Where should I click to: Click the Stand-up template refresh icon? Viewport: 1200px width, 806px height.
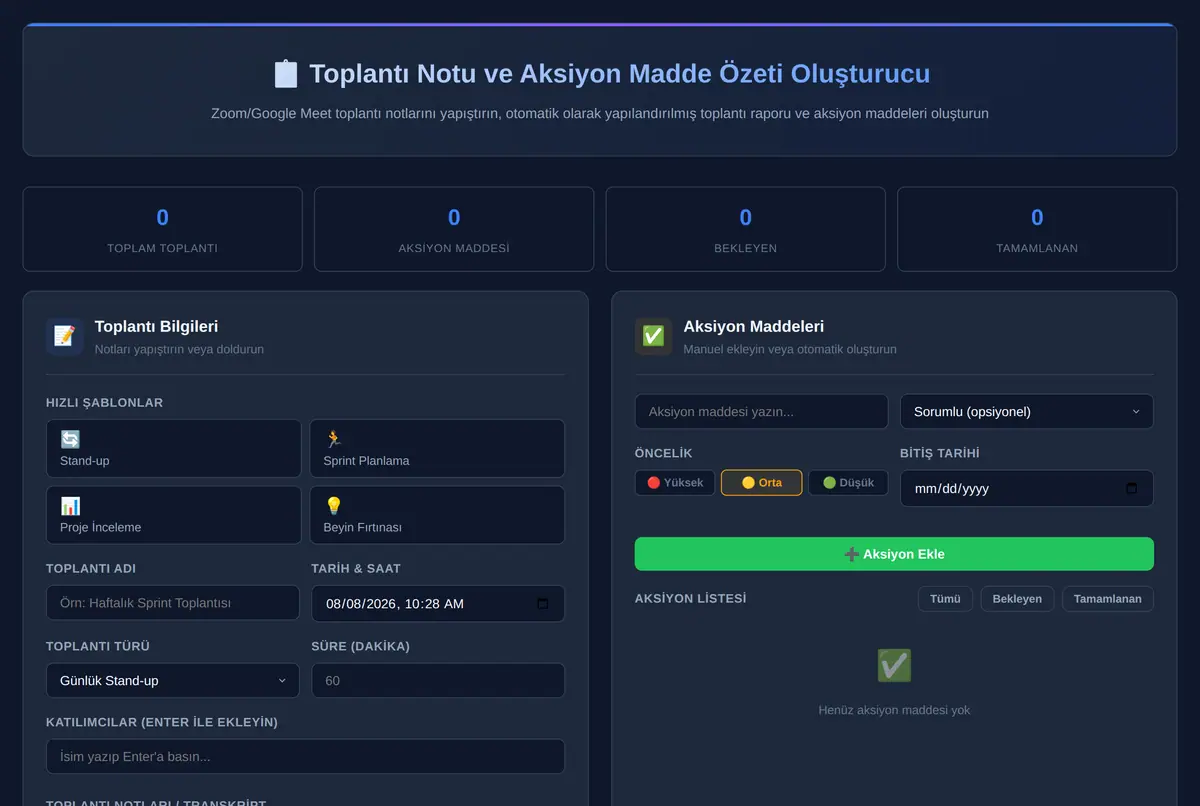point(70,438)
